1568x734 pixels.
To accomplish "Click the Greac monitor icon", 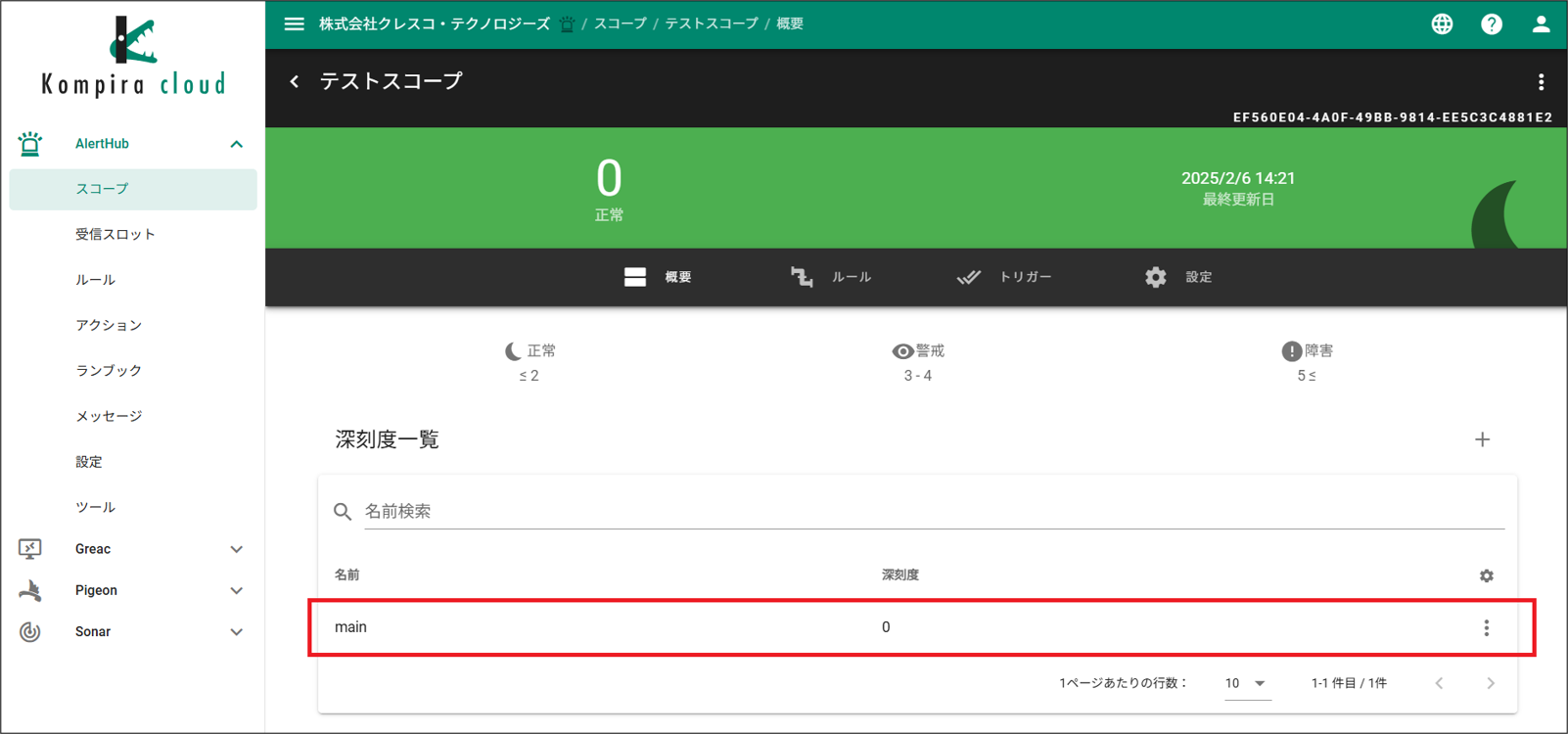I will tap(30, 549).
